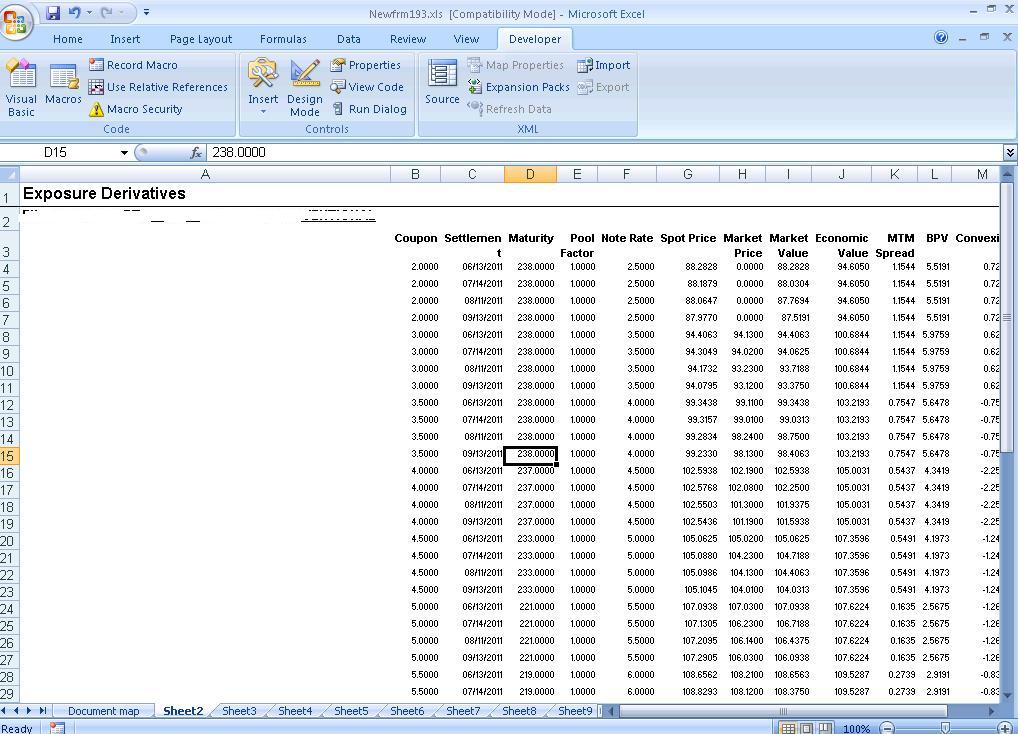Toggle Use Relative References
The height and width of the screenshot is (734, 1018).
[158, 87]
